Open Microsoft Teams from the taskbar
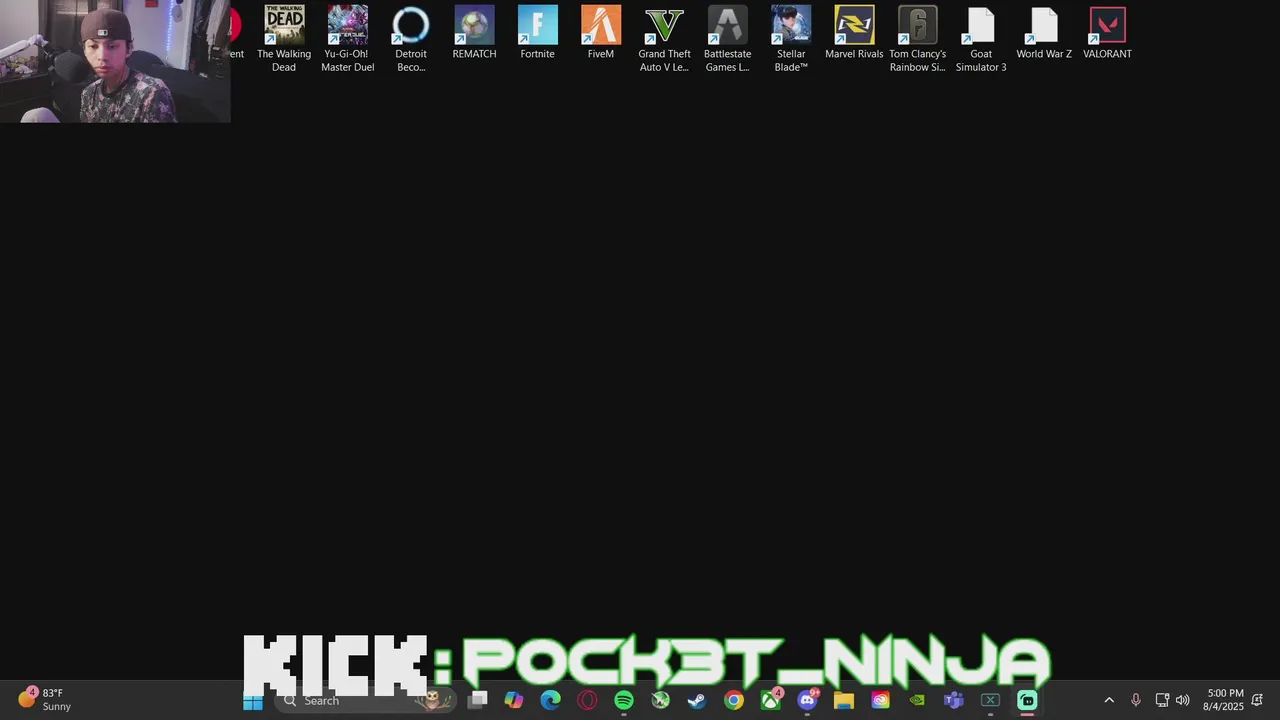 (x=954, y=701)
